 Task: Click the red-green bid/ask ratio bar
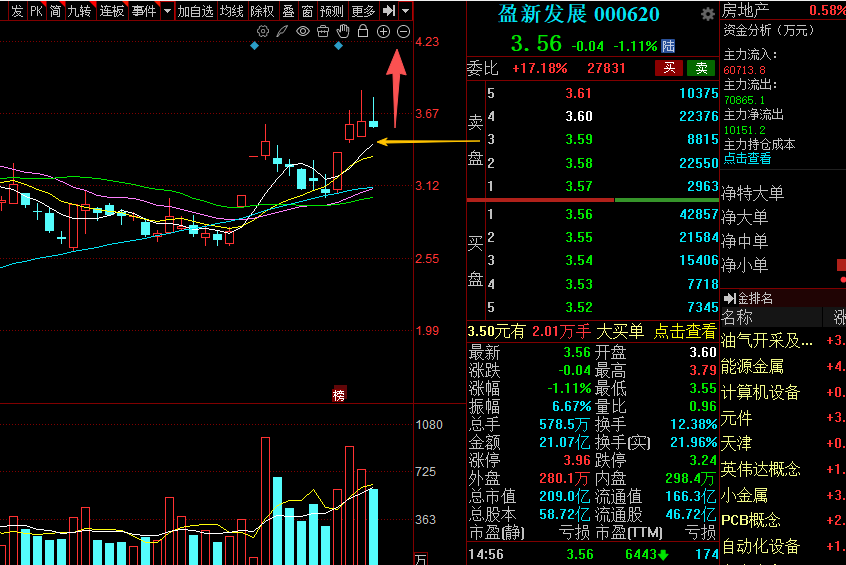pos(592,200)
